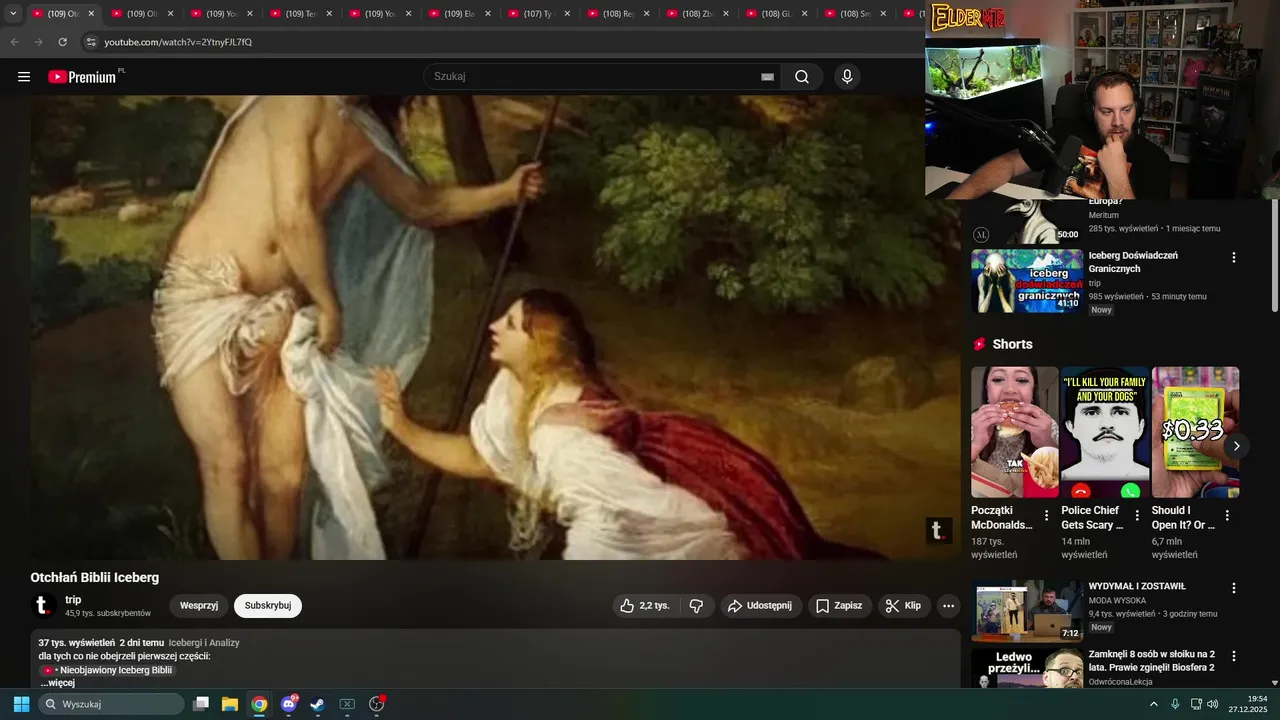This screenshot has width=1280, height=720.
Task: View site information icon in address bar
Action: click(91, 42)
